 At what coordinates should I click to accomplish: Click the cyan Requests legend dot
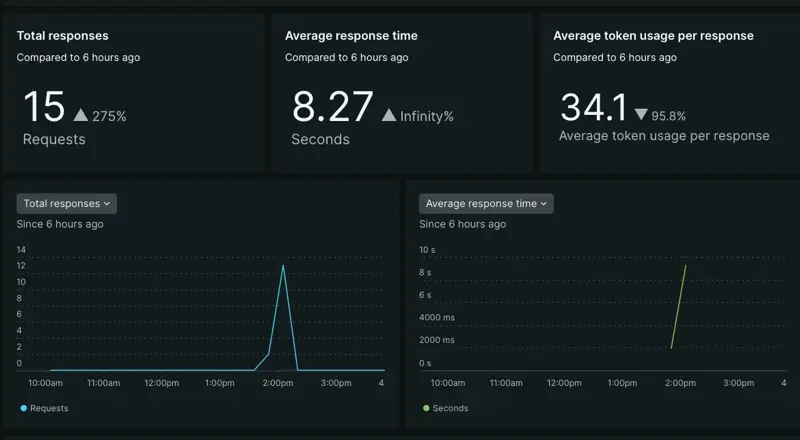click(x=23, y=408)
